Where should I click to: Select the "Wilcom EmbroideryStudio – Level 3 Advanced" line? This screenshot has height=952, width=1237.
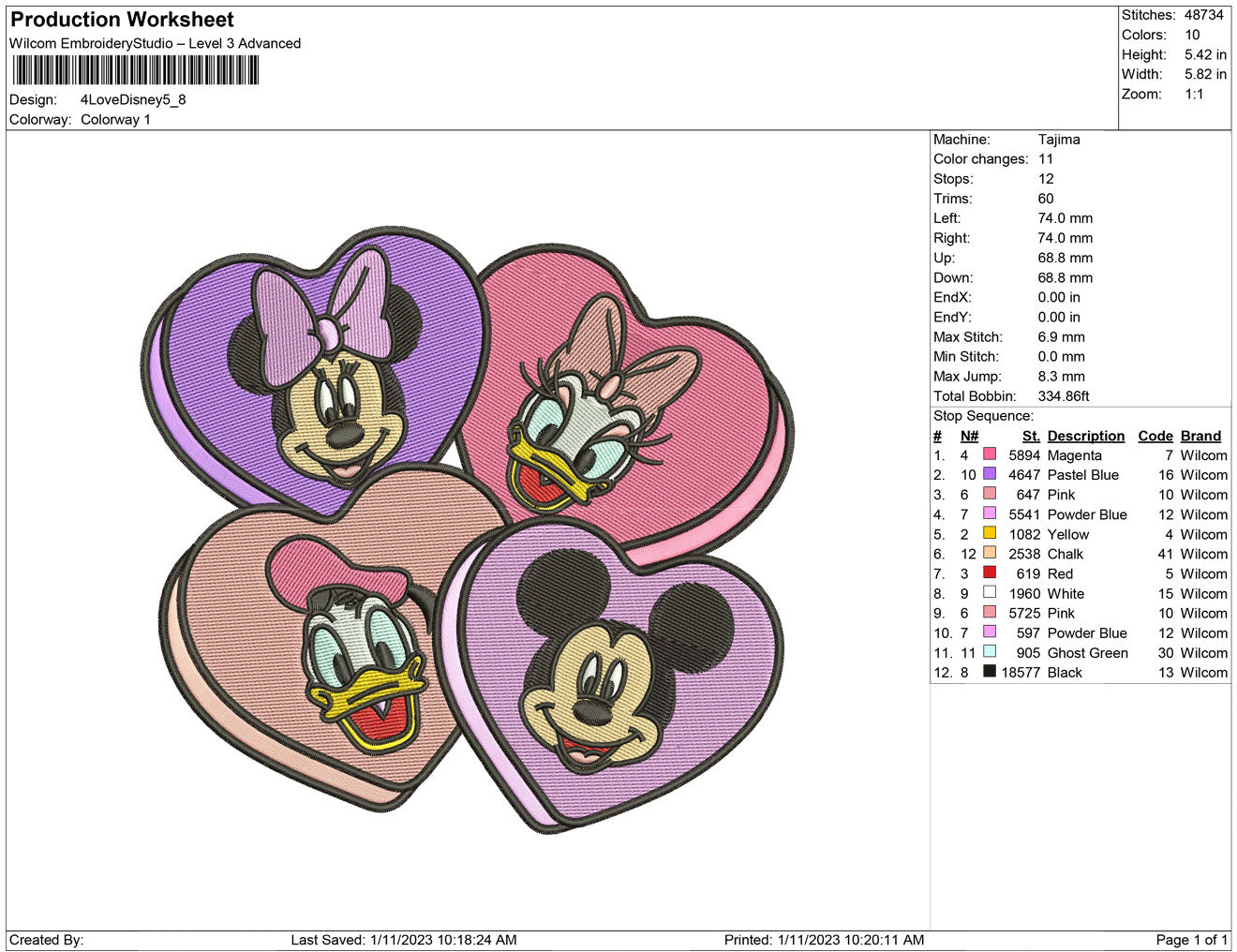coord(155,43)
